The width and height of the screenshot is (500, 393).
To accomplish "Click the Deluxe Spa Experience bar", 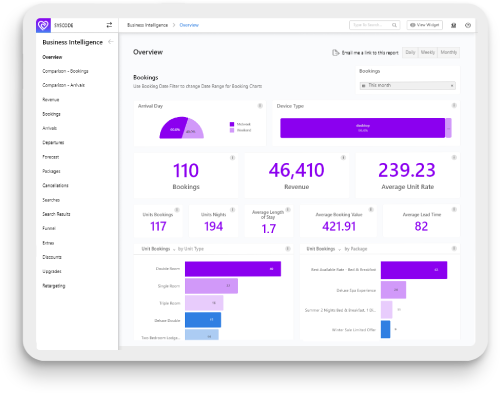I will (393, 290).
